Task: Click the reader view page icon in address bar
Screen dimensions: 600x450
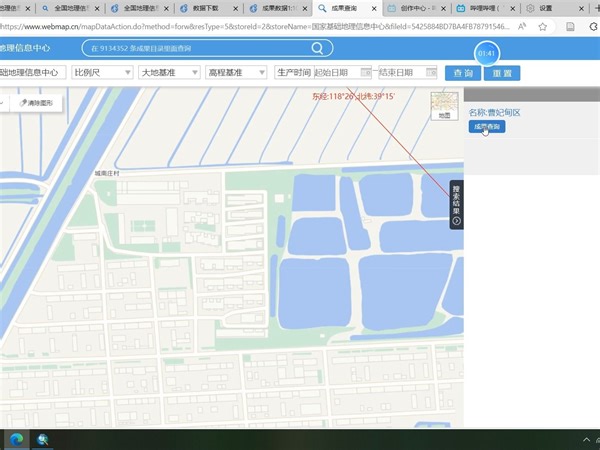Action: tap(570, 26)
